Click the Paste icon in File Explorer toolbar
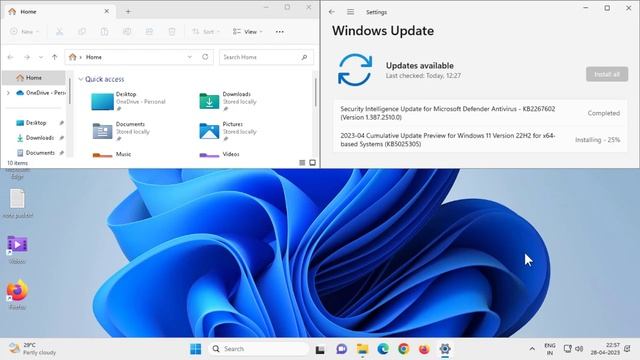 (x=104, y=31)
